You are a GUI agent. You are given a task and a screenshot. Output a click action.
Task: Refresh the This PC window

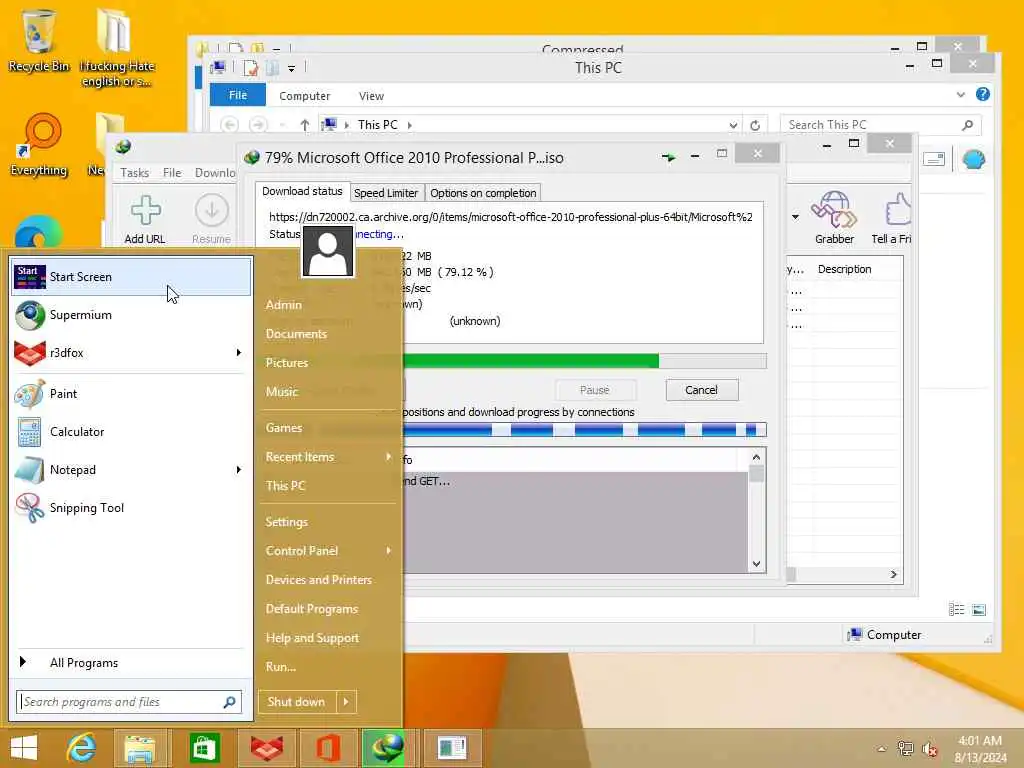[756, 125]
